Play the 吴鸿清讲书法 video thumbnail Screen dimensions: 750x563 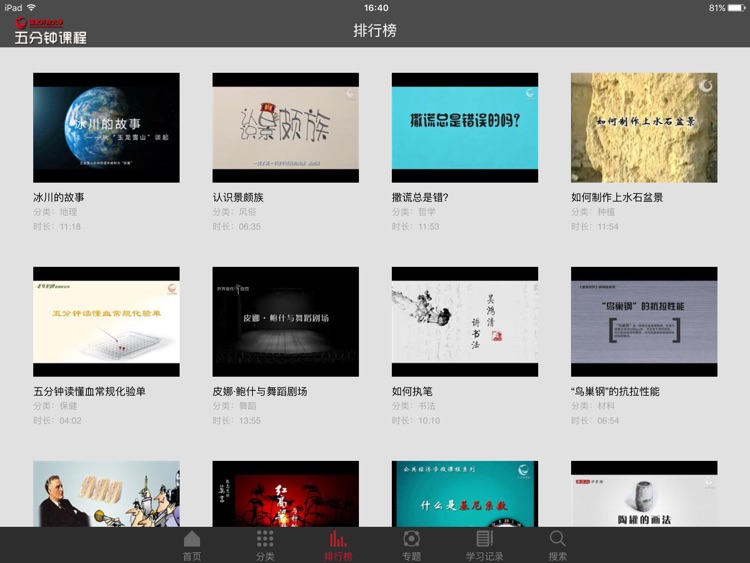tap(465, 322)
